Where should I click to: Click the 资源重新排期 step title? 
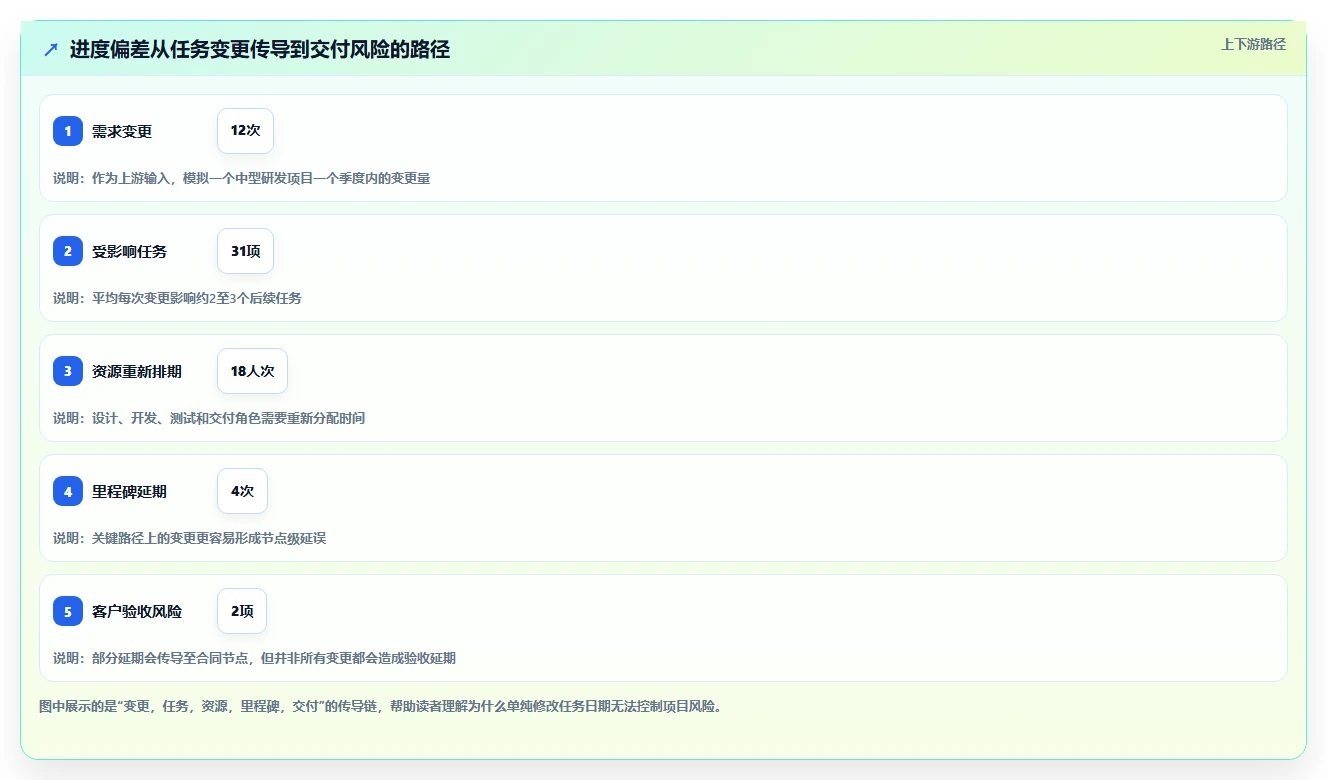[137, 371]
